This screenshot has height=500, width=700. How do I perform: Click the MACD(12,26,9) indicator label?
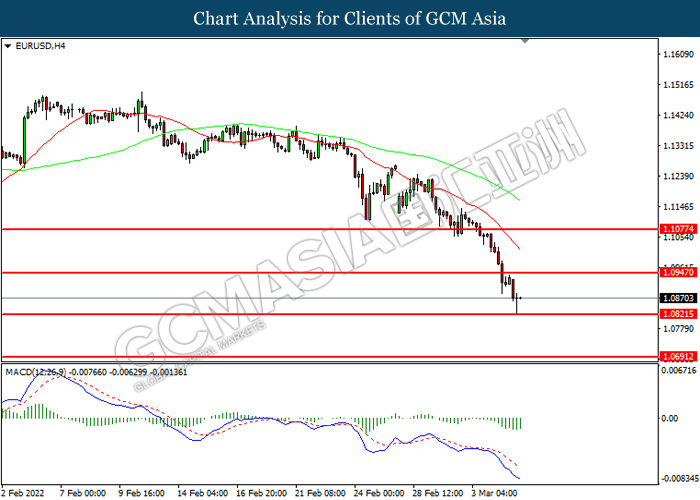click(36, 372)
